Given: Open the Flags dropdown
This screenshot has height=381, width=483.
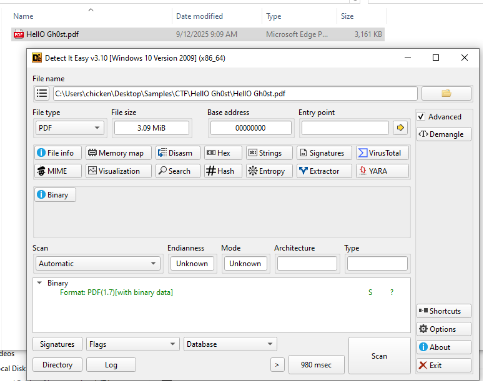Looking at the screenshot, I should pyautogui.click(x=133, y=344).
